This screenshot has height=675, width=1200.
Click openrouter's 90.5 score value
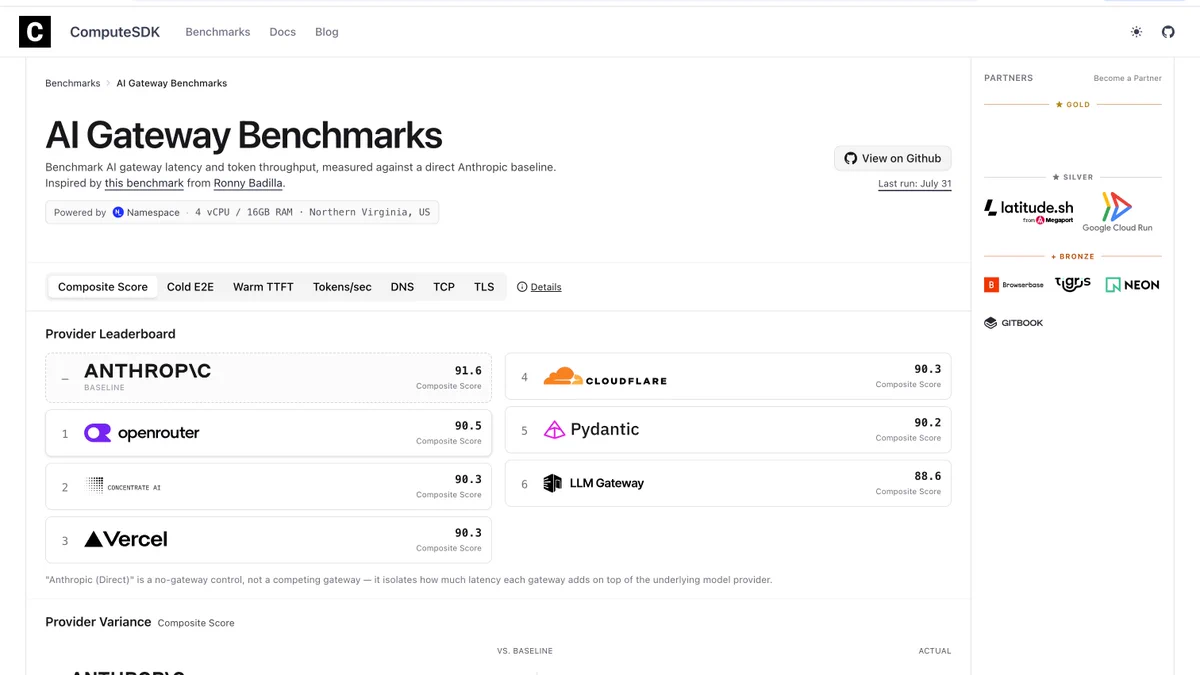click(x=468, y=426)
